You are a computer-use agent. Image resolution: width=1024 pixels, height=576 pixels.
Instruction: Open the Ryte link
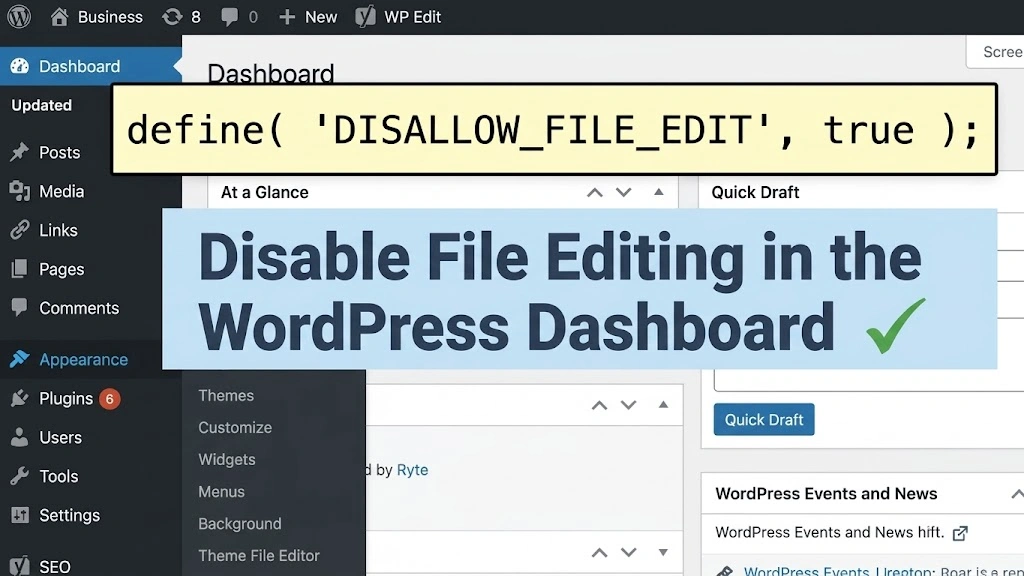click(412, 470)
